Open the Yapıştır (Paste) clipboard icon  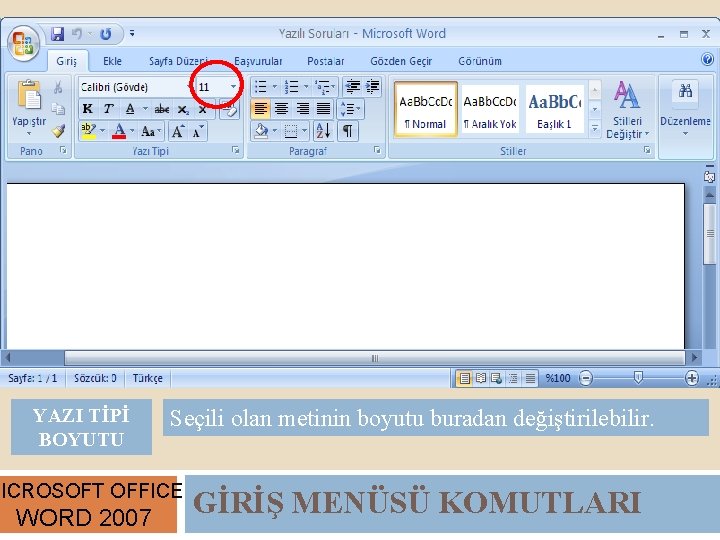(28, 95)
